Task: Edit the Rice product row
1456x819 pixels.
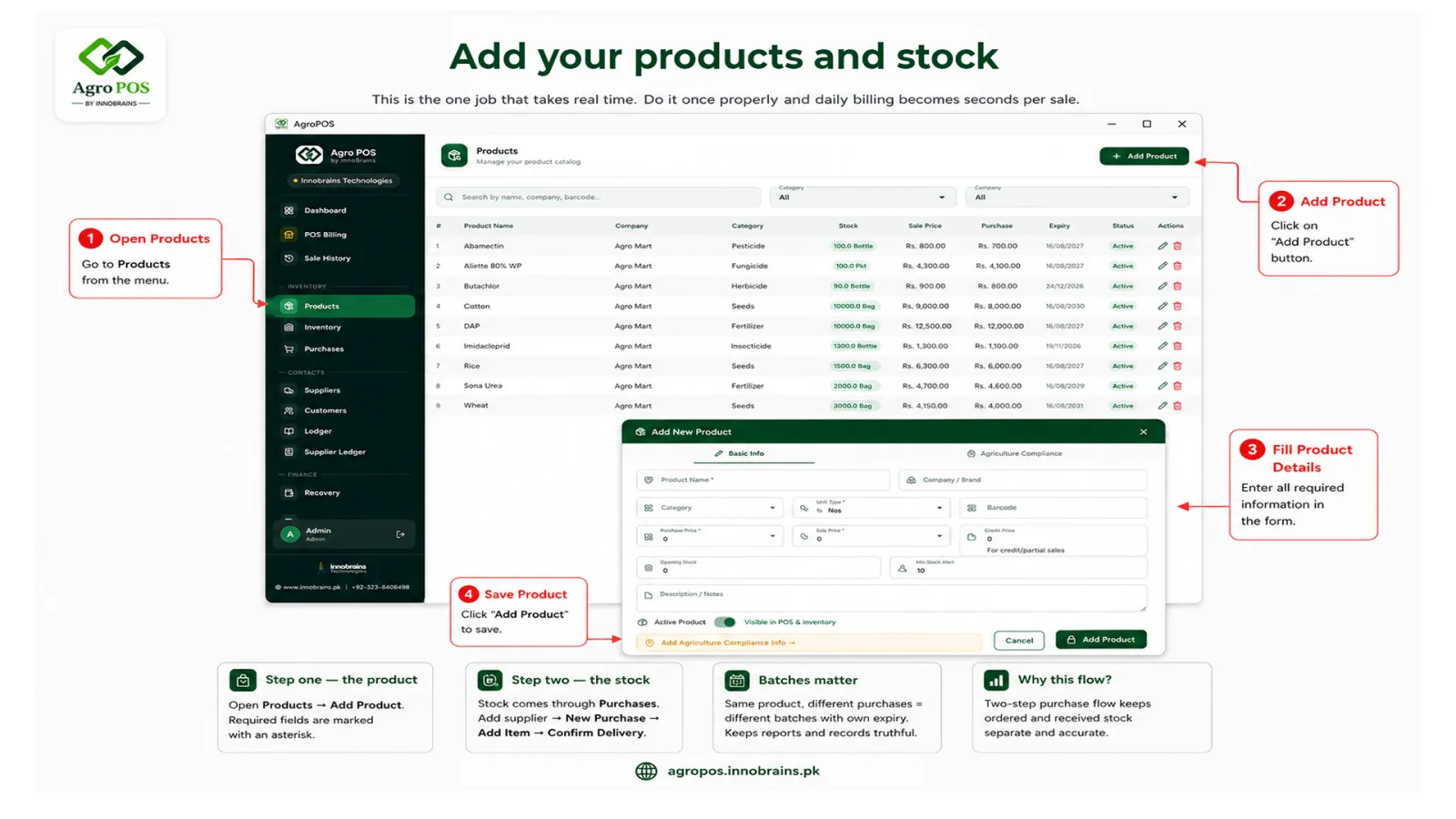Action: 1162,366
